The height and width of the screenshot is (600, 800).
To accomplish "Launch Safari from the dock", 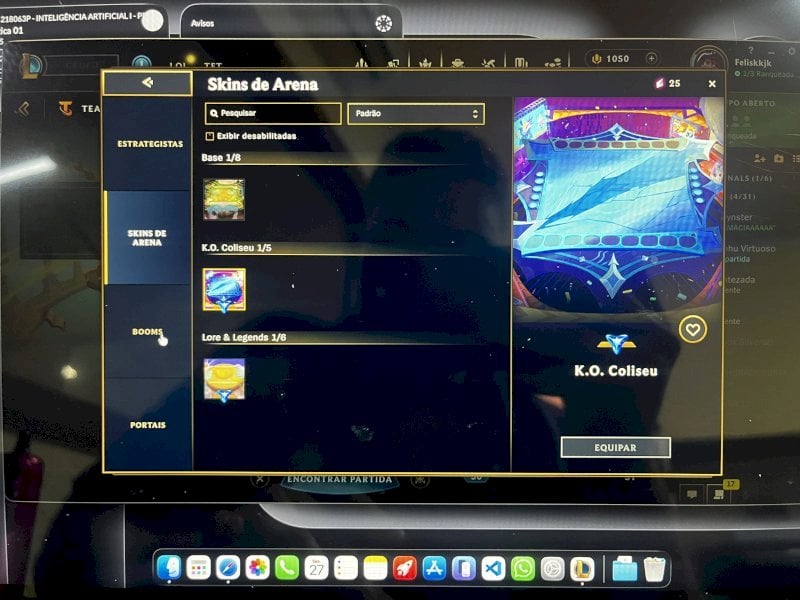I will 228,568.
